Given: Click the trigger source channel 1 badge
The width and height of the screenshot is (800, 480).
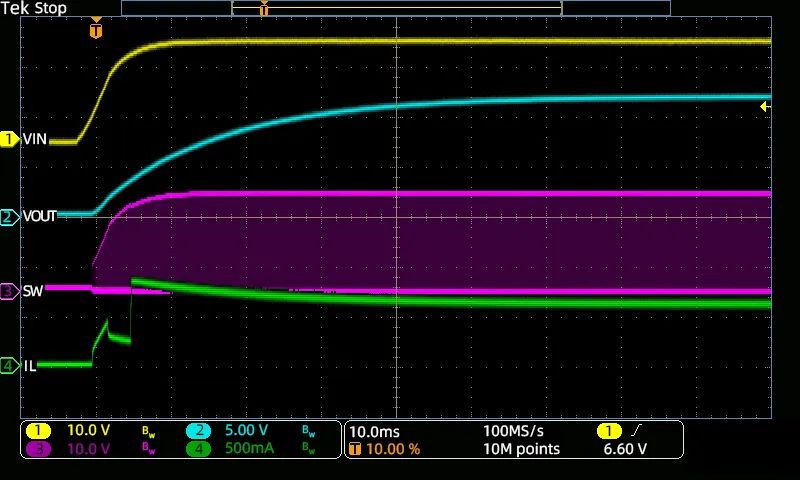Looking at the screenshot, I should click(x=609, y=432).
